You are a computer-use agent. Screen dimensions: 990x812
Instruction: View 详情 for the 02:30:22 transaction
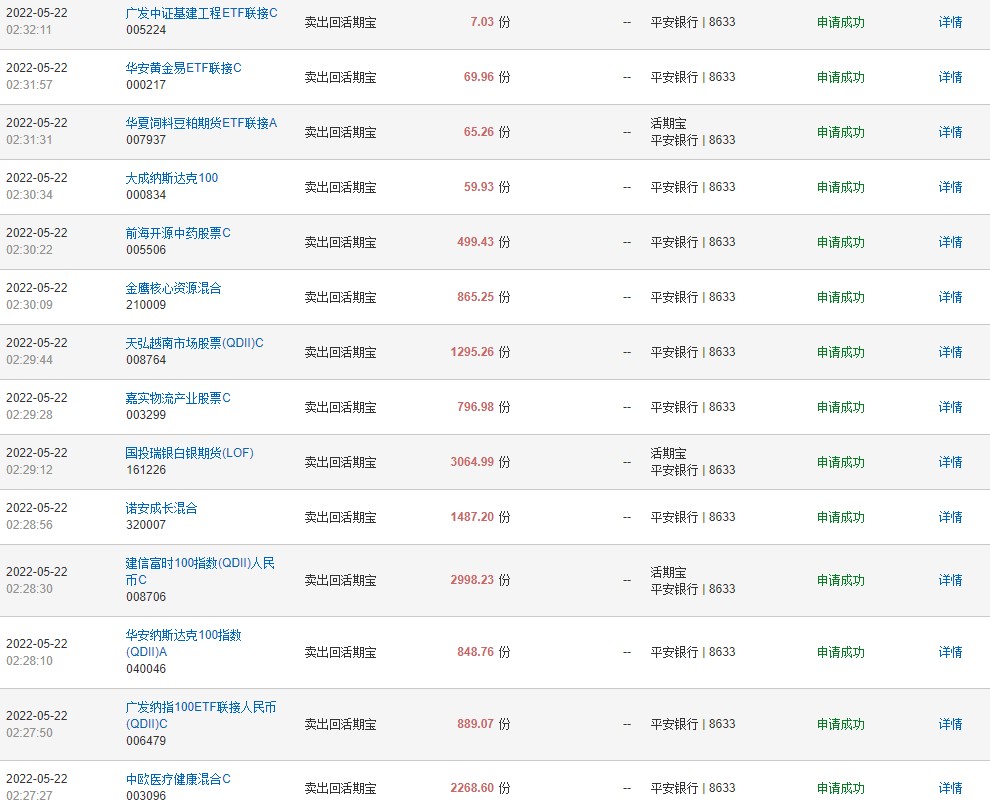[950, 242]
